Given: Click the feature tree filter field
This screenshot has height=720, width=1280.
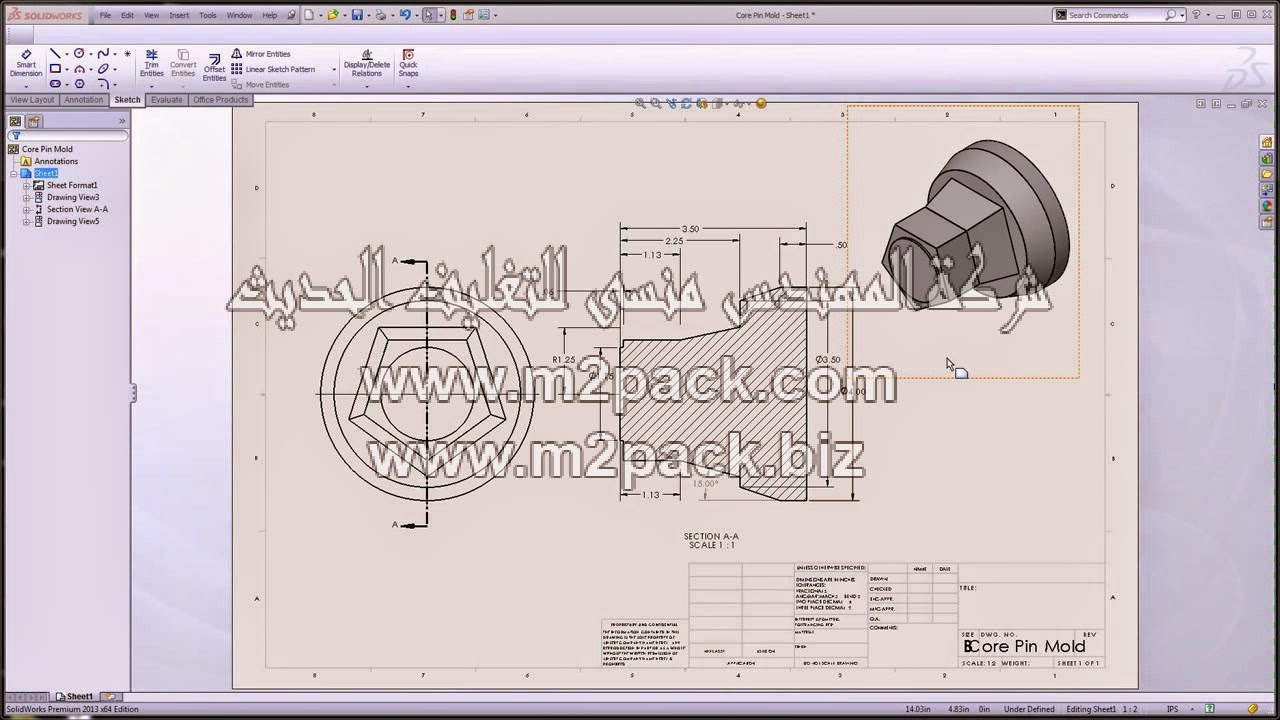Looking at the screenshot, I should point(69,135).
